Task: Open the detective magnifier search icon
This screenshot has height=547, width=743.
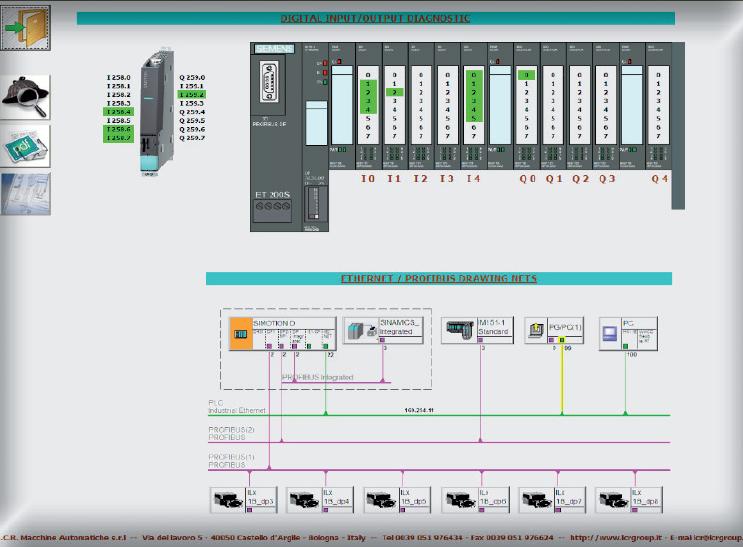Action: 25,98
